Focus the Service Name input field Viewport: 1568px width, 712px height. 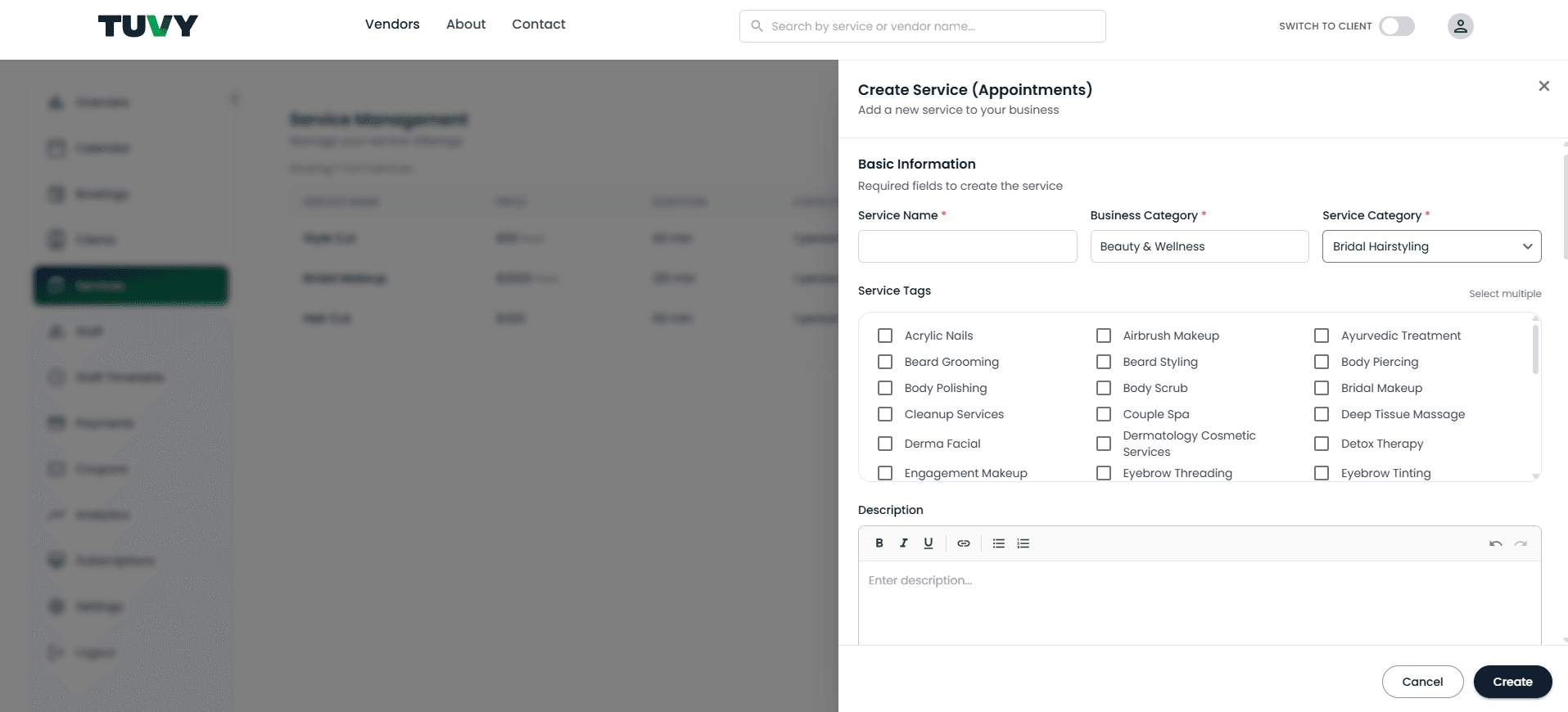[x=967, y=246]
